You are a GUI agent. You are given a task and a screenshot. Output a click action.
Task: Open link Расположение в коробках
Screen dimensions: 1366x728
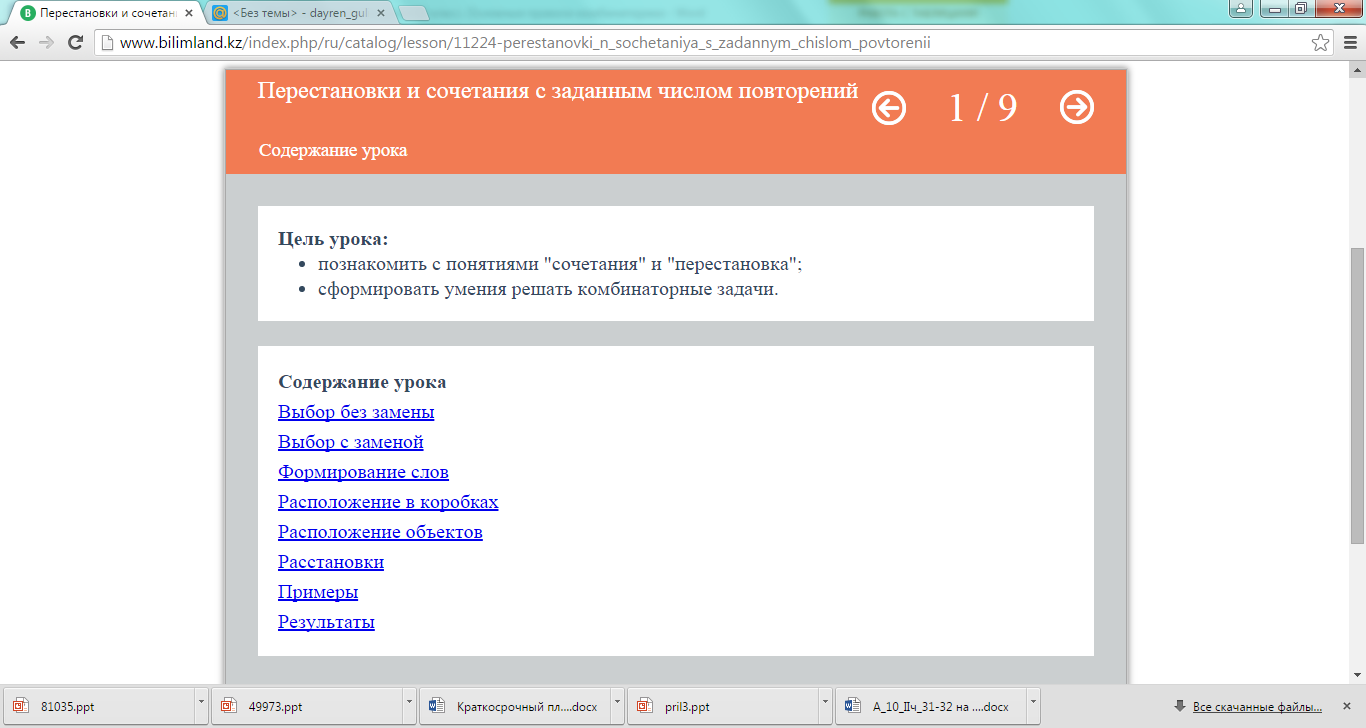[x=388, y=502]
